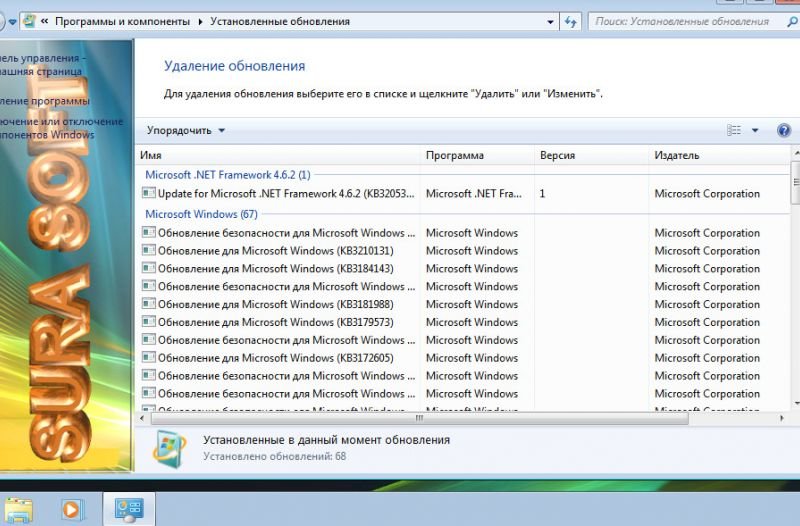The image size is (800, 526).
Task: Select update KB3179573
Action: 463,322
